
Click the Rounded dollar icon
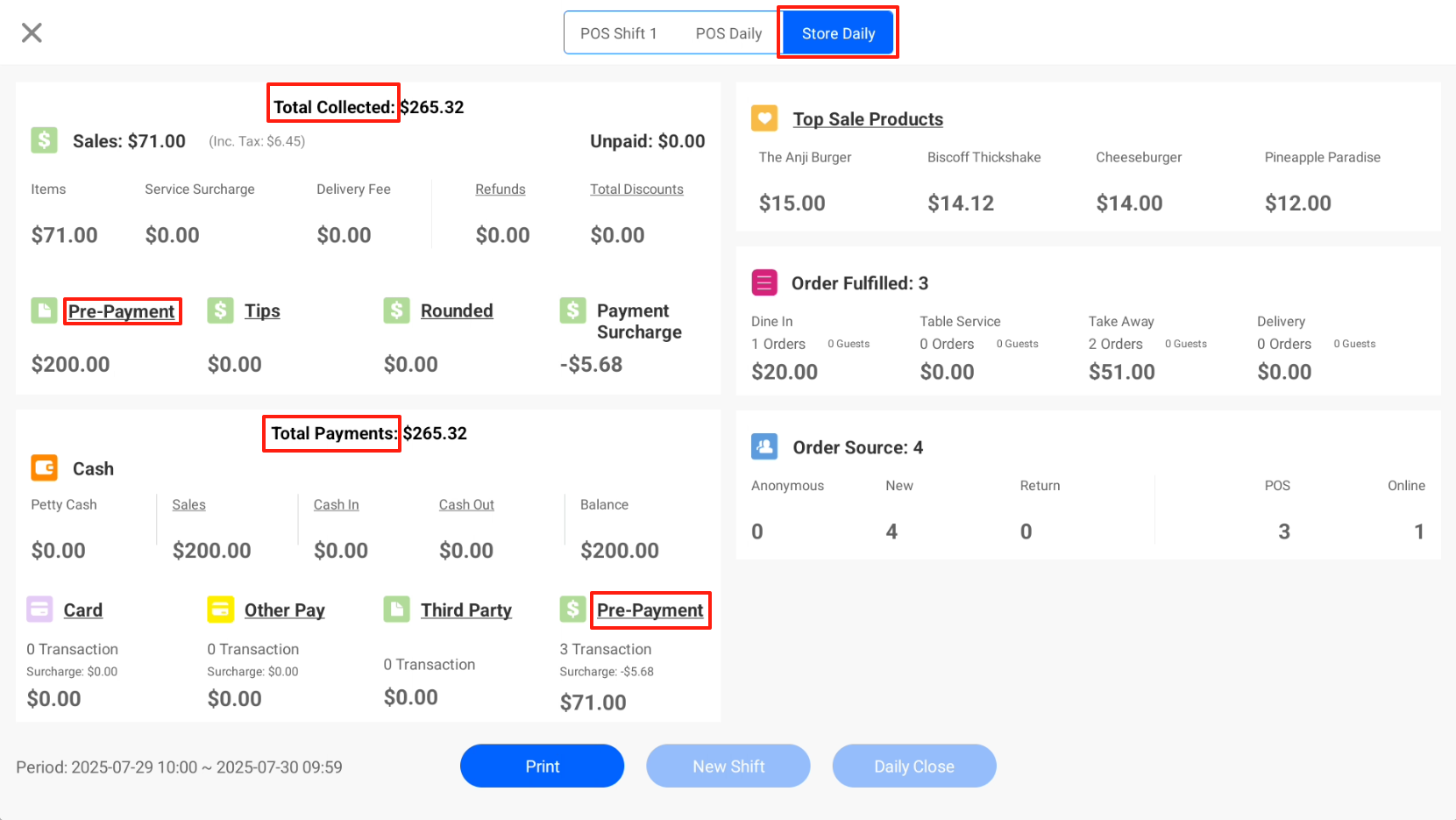pyautogui.click(x=397, y=310)
